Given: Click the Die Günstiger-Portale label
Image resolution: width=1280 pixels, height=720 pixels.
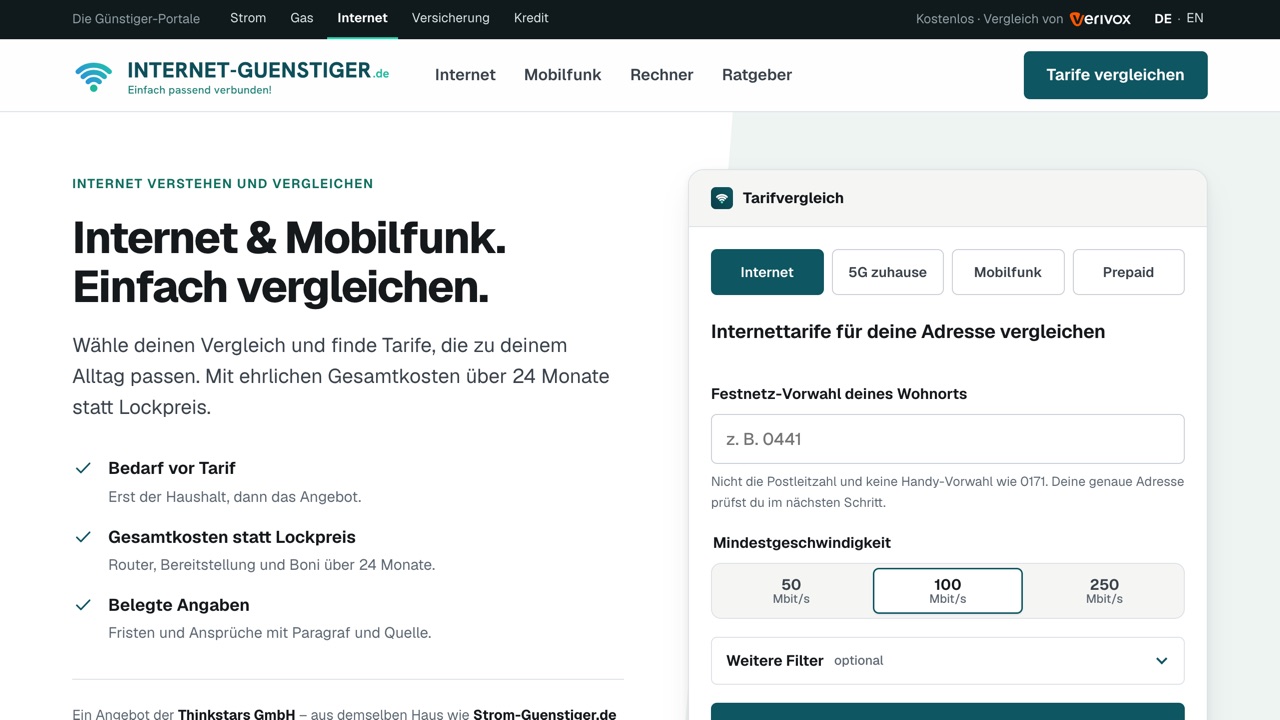Looking at the screenshot, I should click(x=136, y=19).
